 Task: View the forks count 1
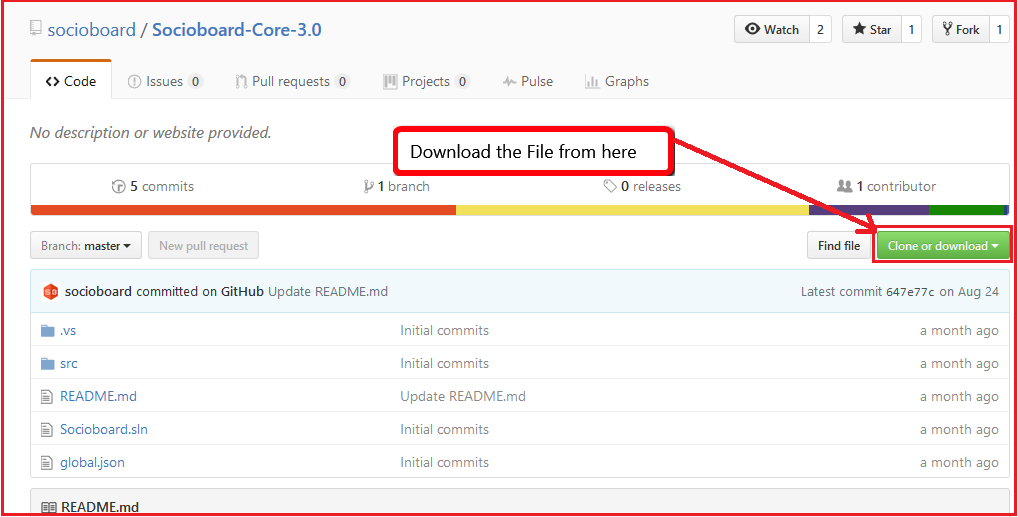pyautogui.click(x=1000, y=29)
